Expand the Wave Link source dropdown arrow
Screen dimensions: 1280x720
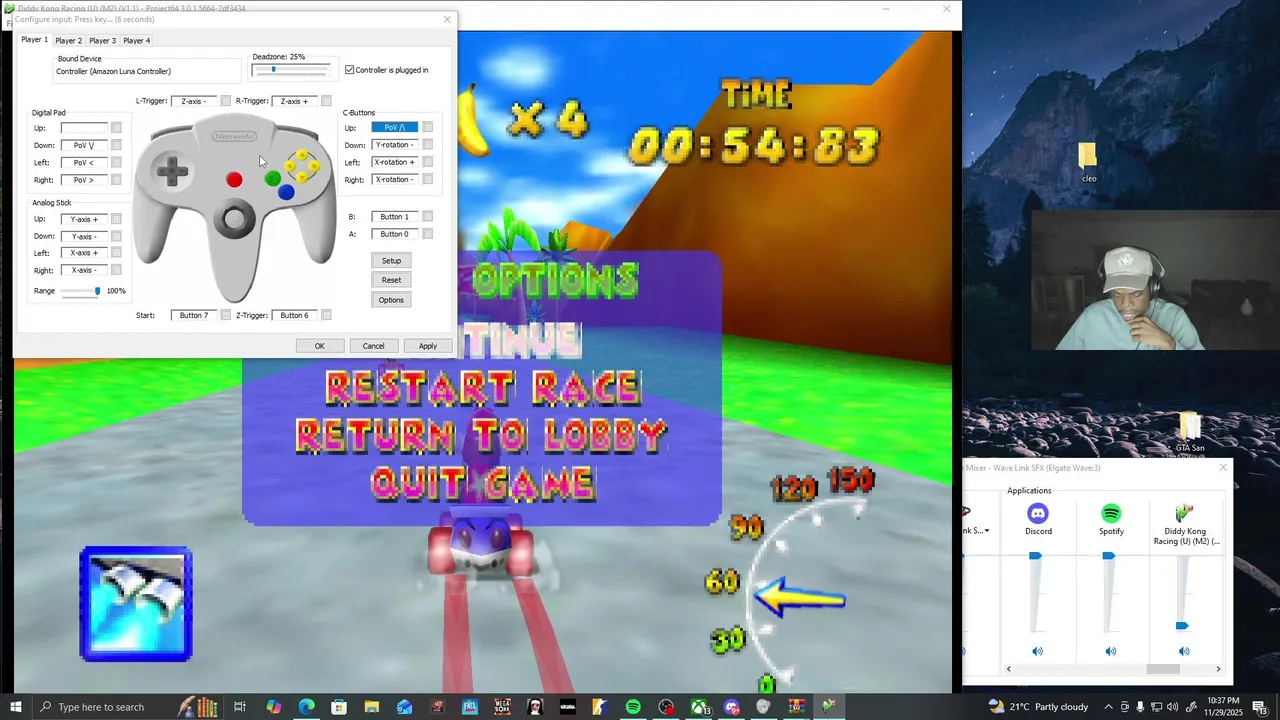(x=987, y=531)
